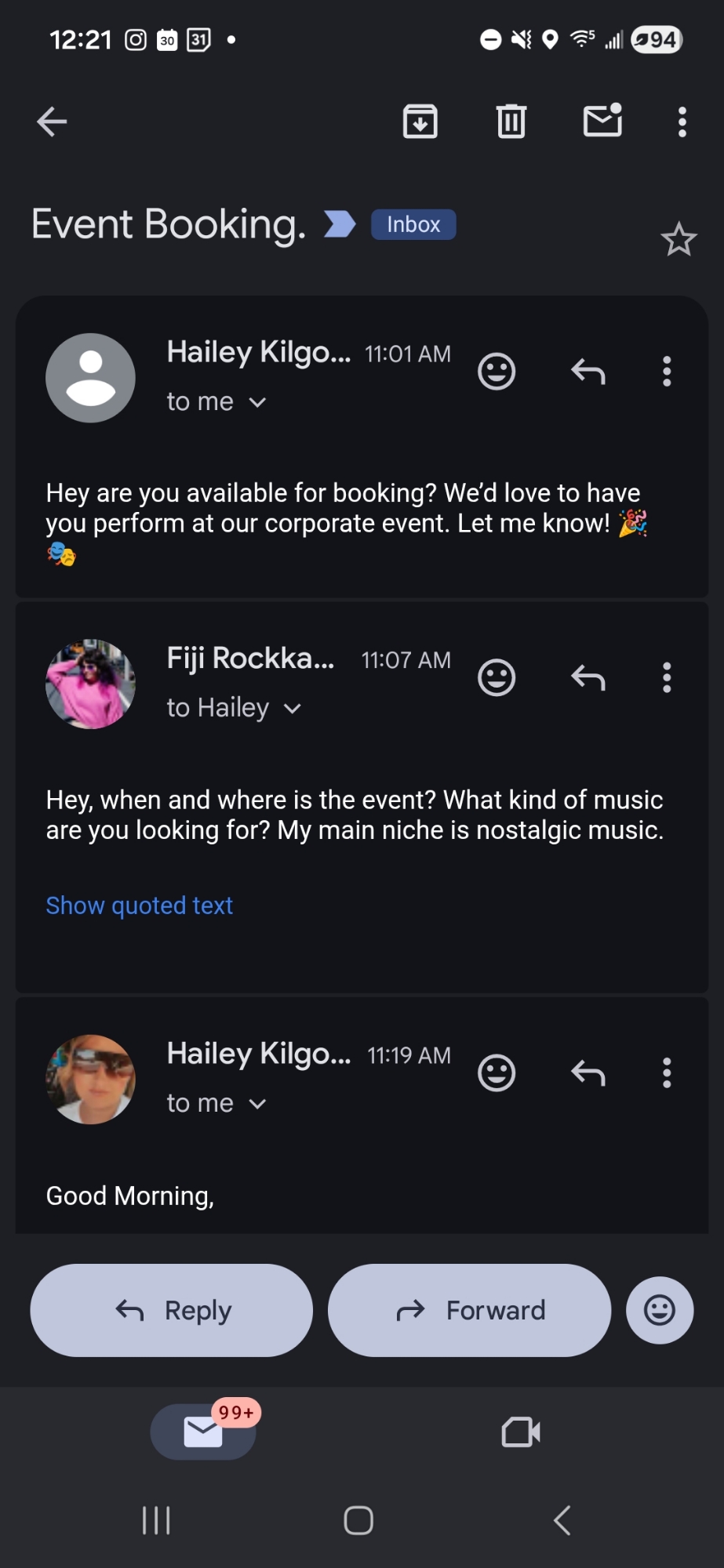Go back to the inbox list
724x1568 pixels.
coord(52,122)
